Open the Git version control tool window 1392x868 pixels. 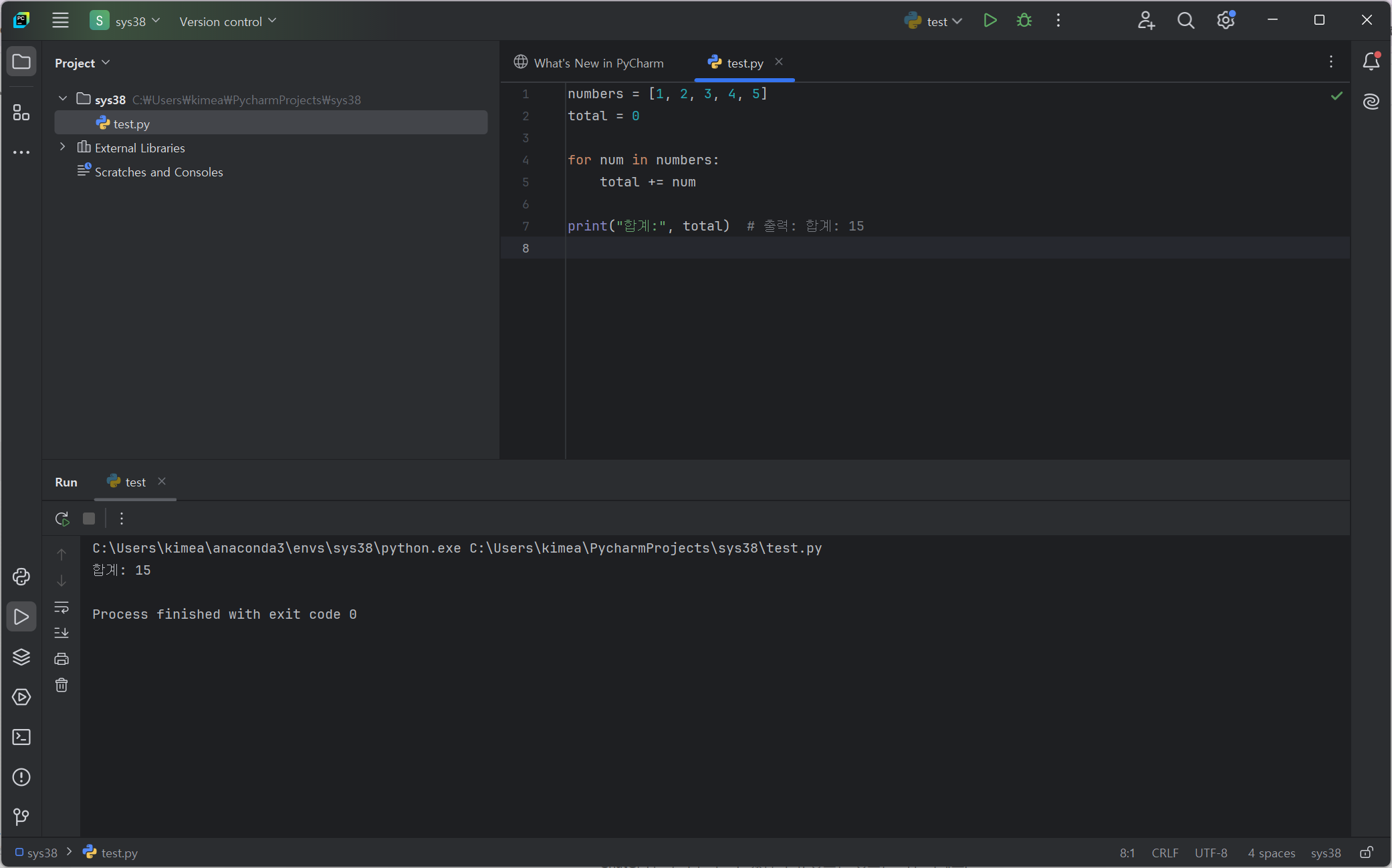[21, 817]
